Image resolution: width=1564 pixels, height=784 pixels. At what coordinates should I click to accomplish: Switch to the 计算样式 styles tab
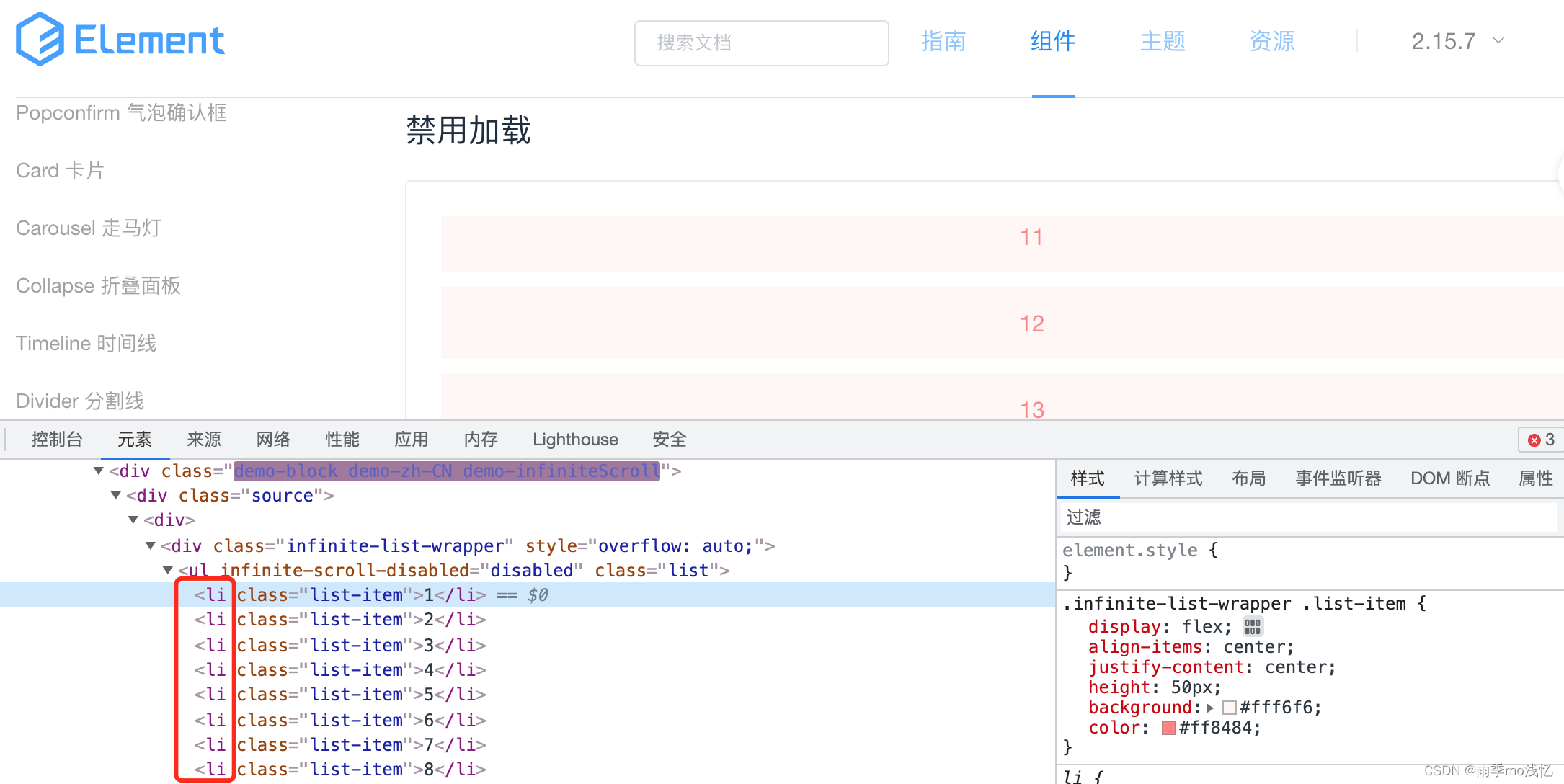1168,478
